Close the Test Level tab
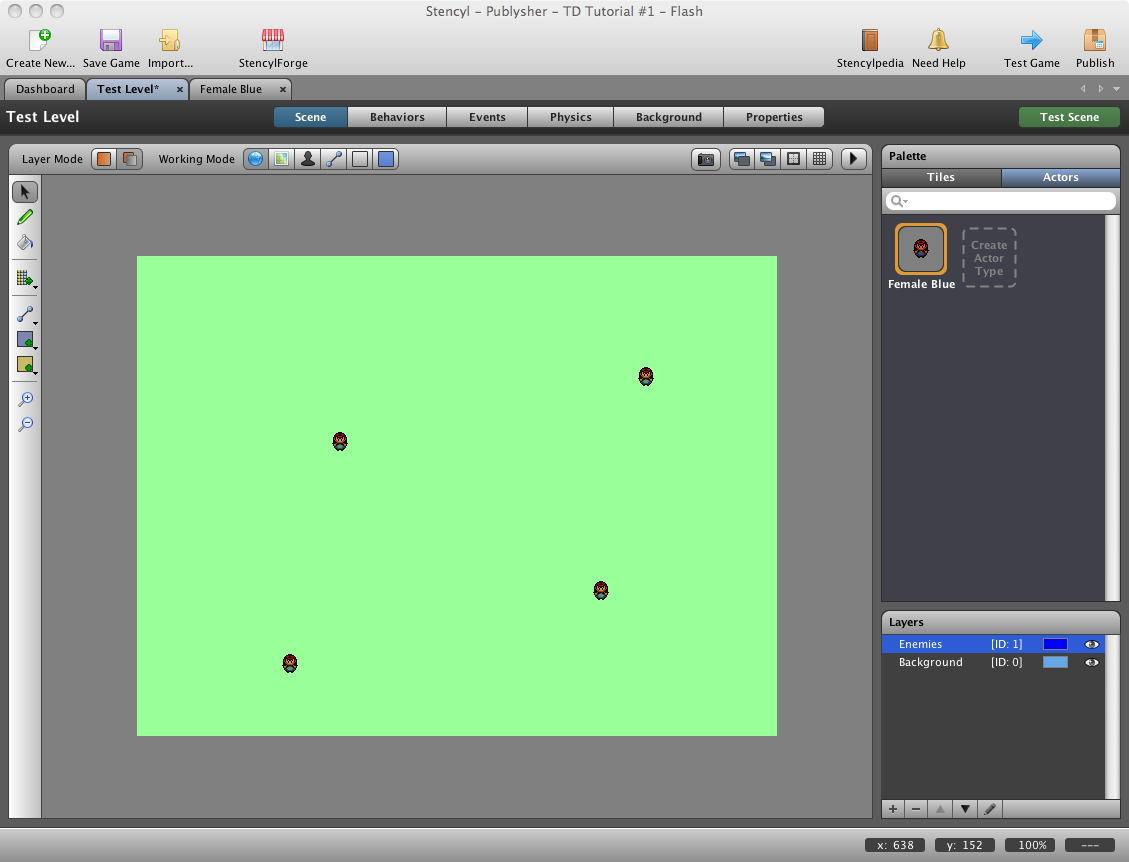 180,89
